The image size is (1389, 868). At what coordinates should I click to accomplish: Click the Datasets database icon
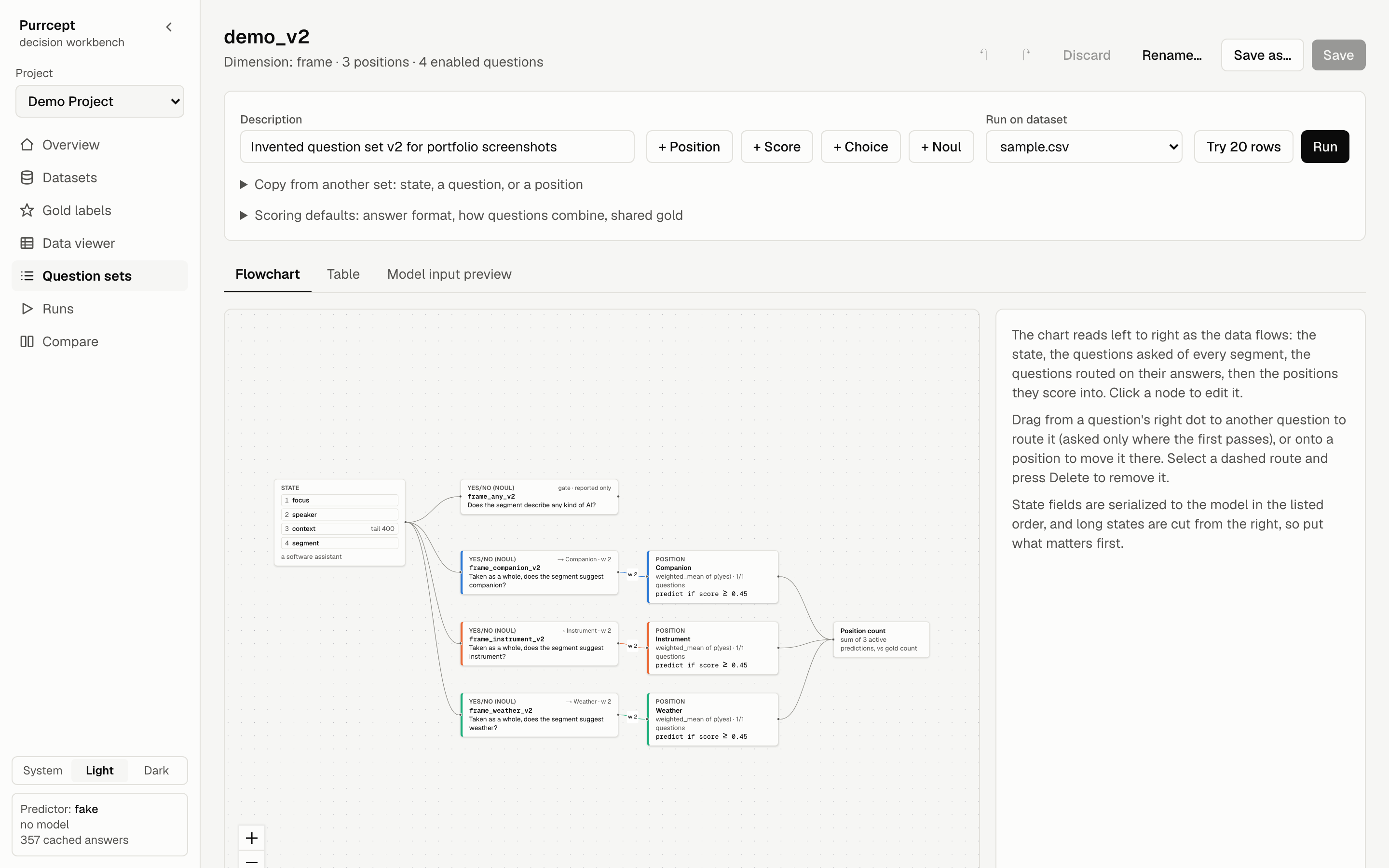pyautogui.click(x=27, y=177)
